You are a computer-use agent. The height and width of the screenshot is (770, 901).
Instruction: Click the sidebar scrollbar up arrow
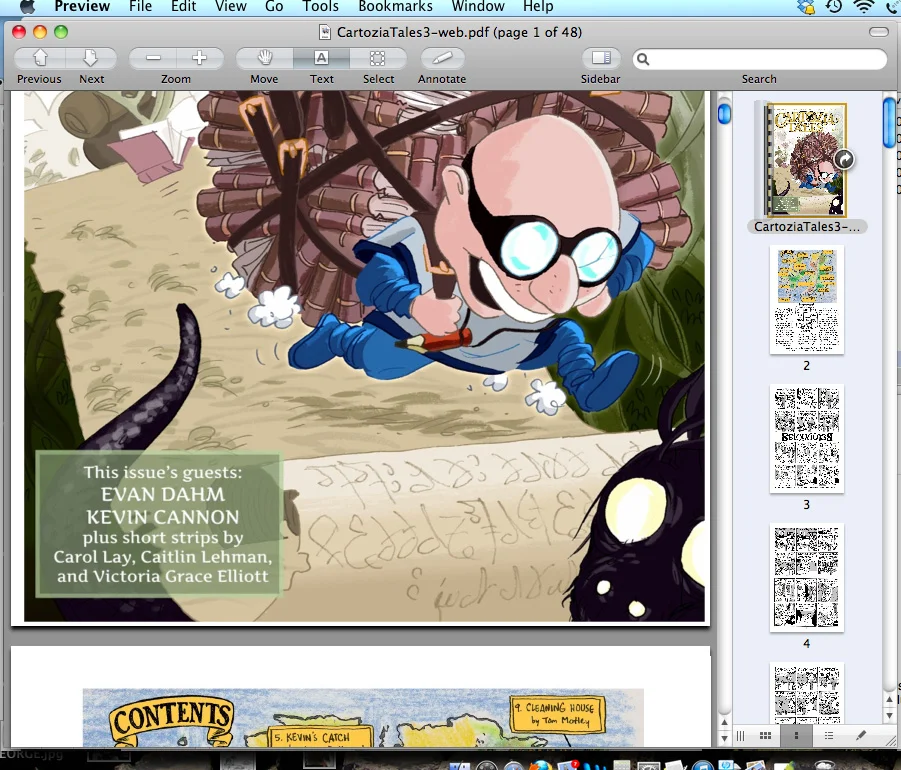point(890,699)
